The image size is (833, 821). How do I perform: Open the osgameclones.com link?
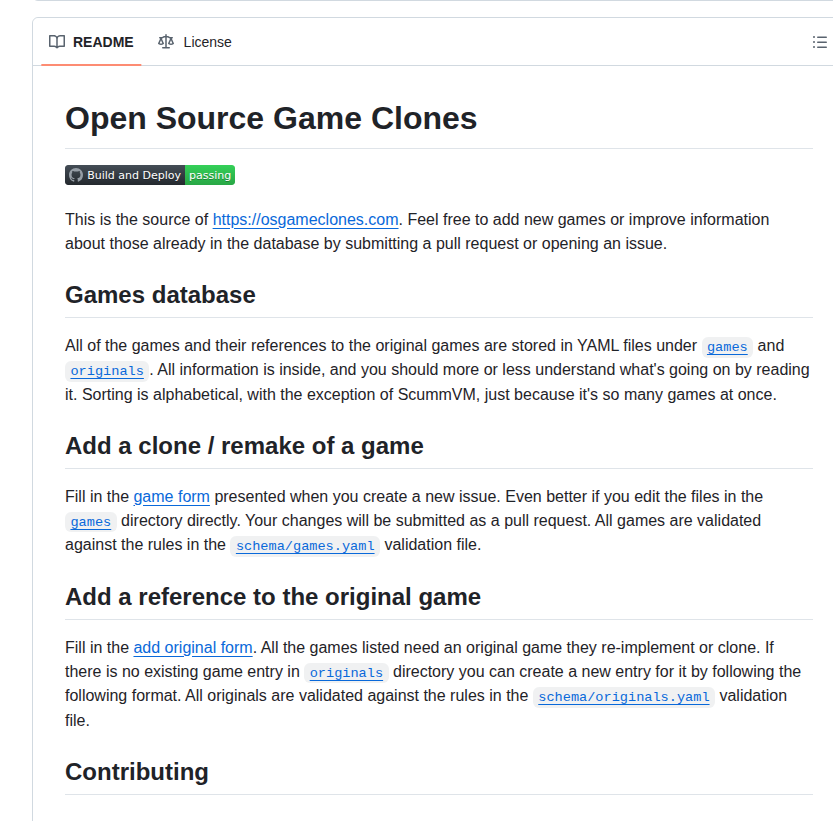[x=305, y=219]
